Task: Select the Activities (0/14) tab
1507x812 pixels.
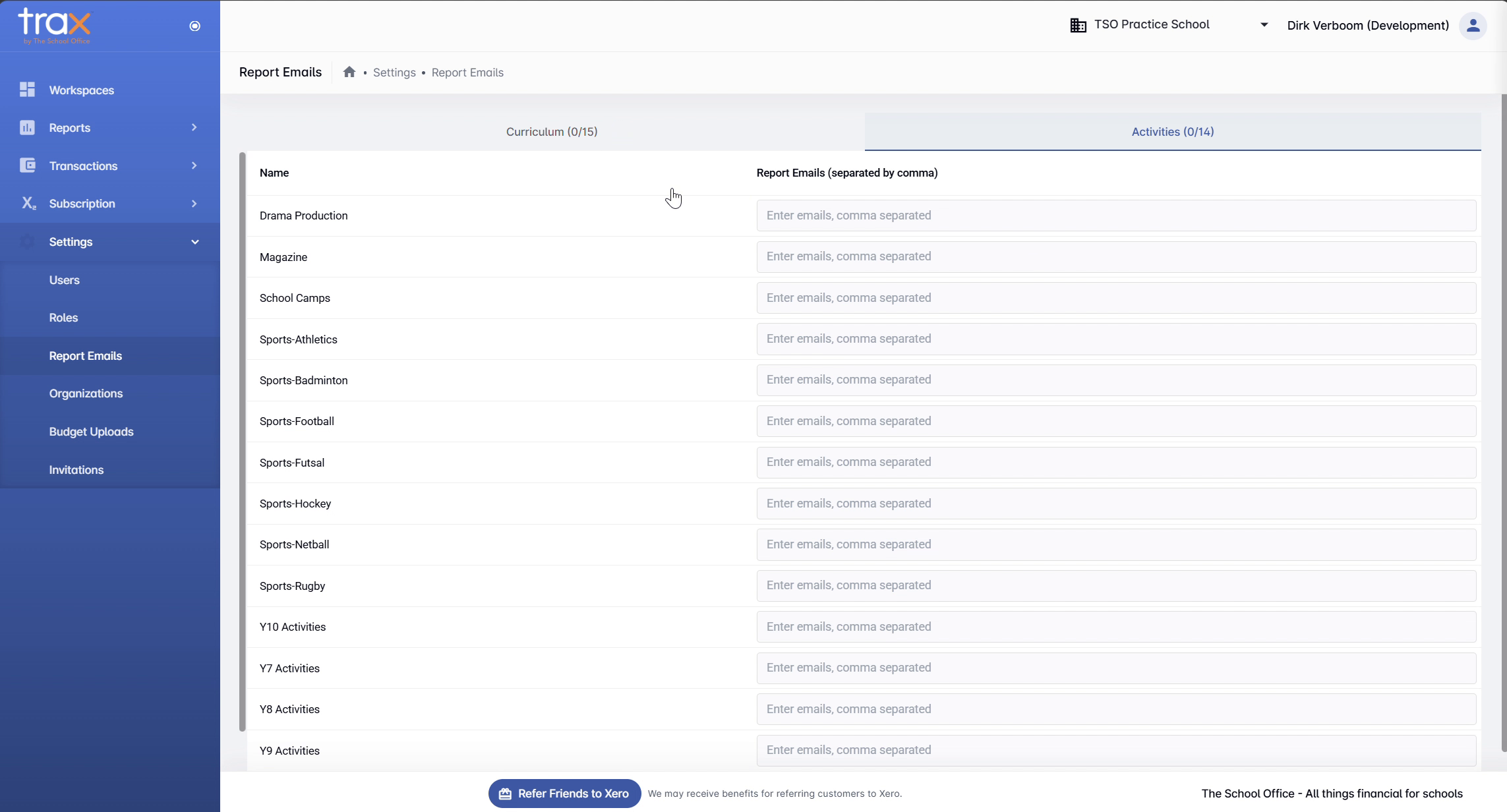Action: coord(1173,132)
